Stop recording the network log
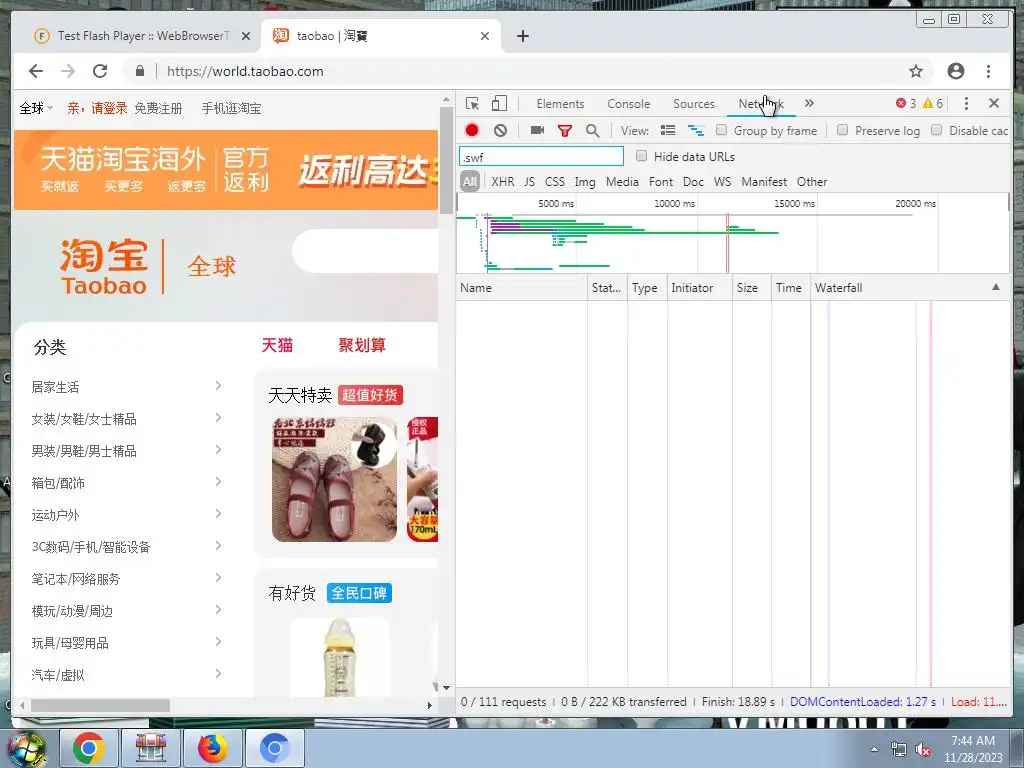 (x=472, y=130)
